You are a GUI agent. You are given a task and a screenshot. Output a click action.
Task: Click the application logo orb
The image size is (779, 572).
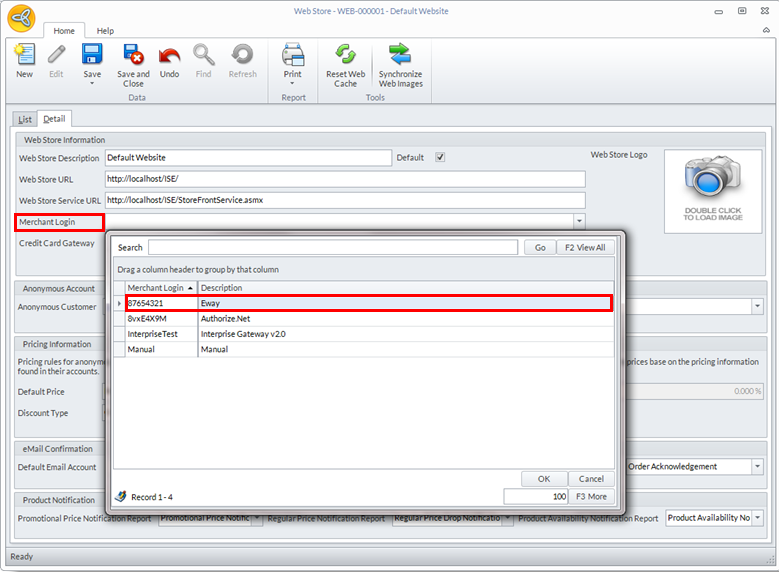(21, 17)
